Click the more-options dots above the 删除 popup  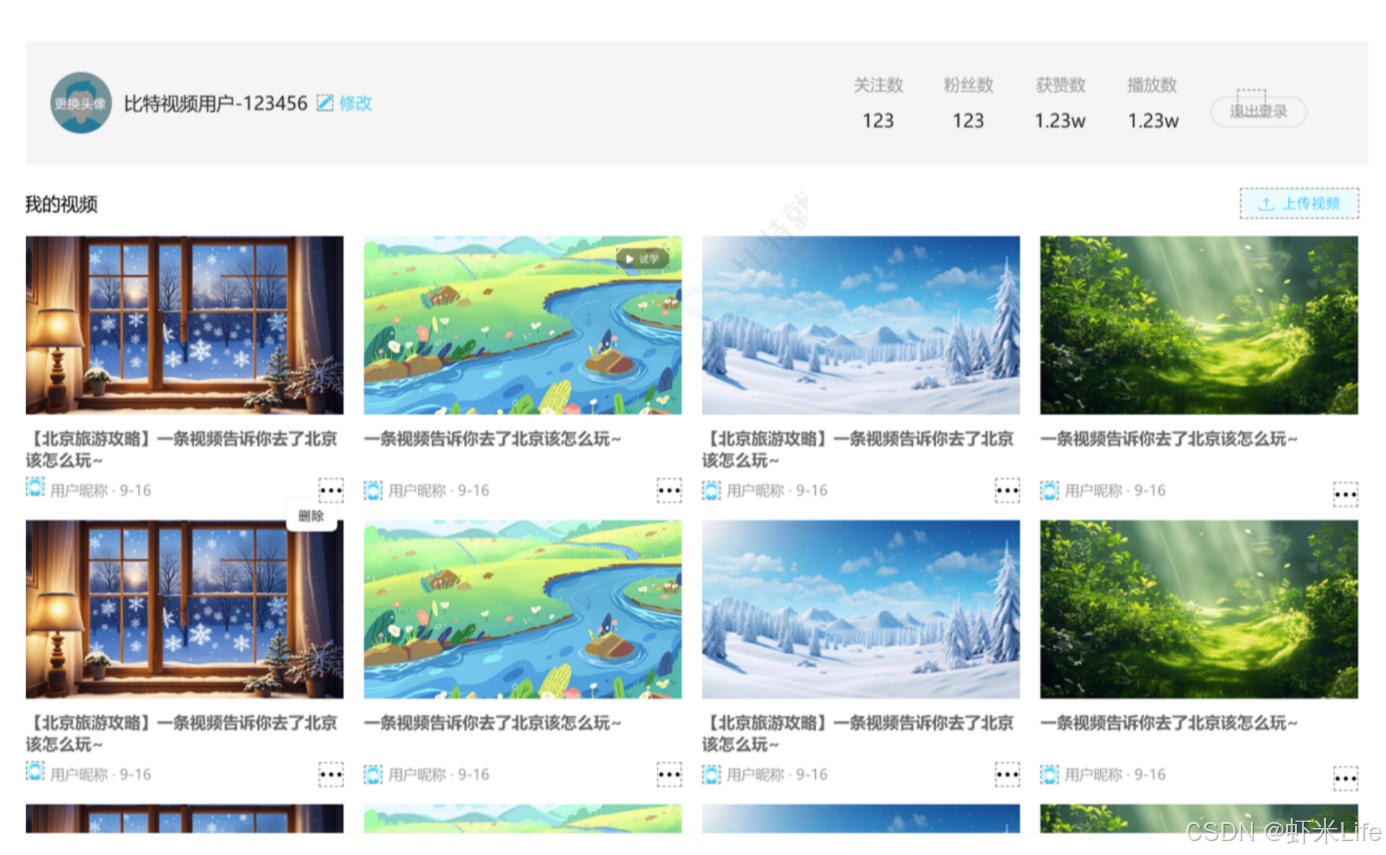click(x=331, y=490)
